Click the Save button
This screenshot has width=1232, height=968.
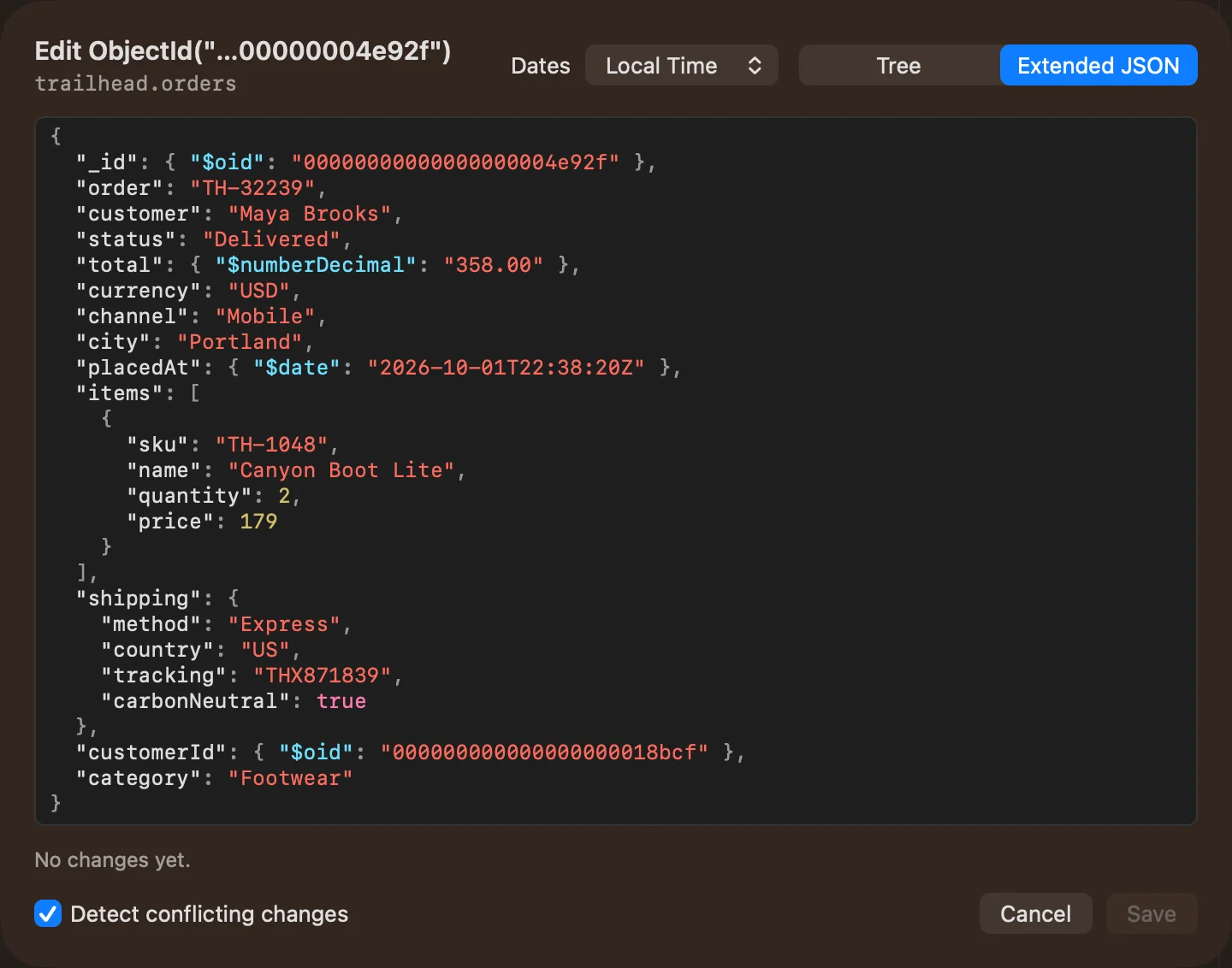(1151, 913)
